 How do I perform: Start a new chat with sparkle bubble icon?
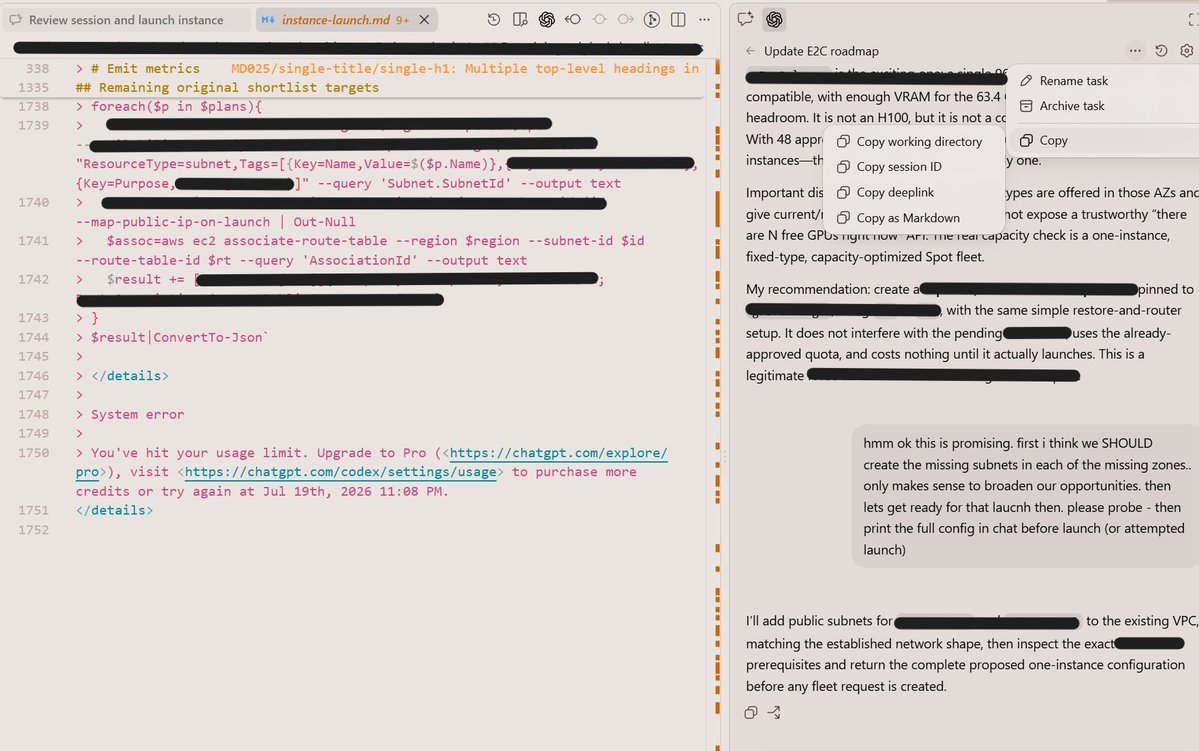[746, 19]
